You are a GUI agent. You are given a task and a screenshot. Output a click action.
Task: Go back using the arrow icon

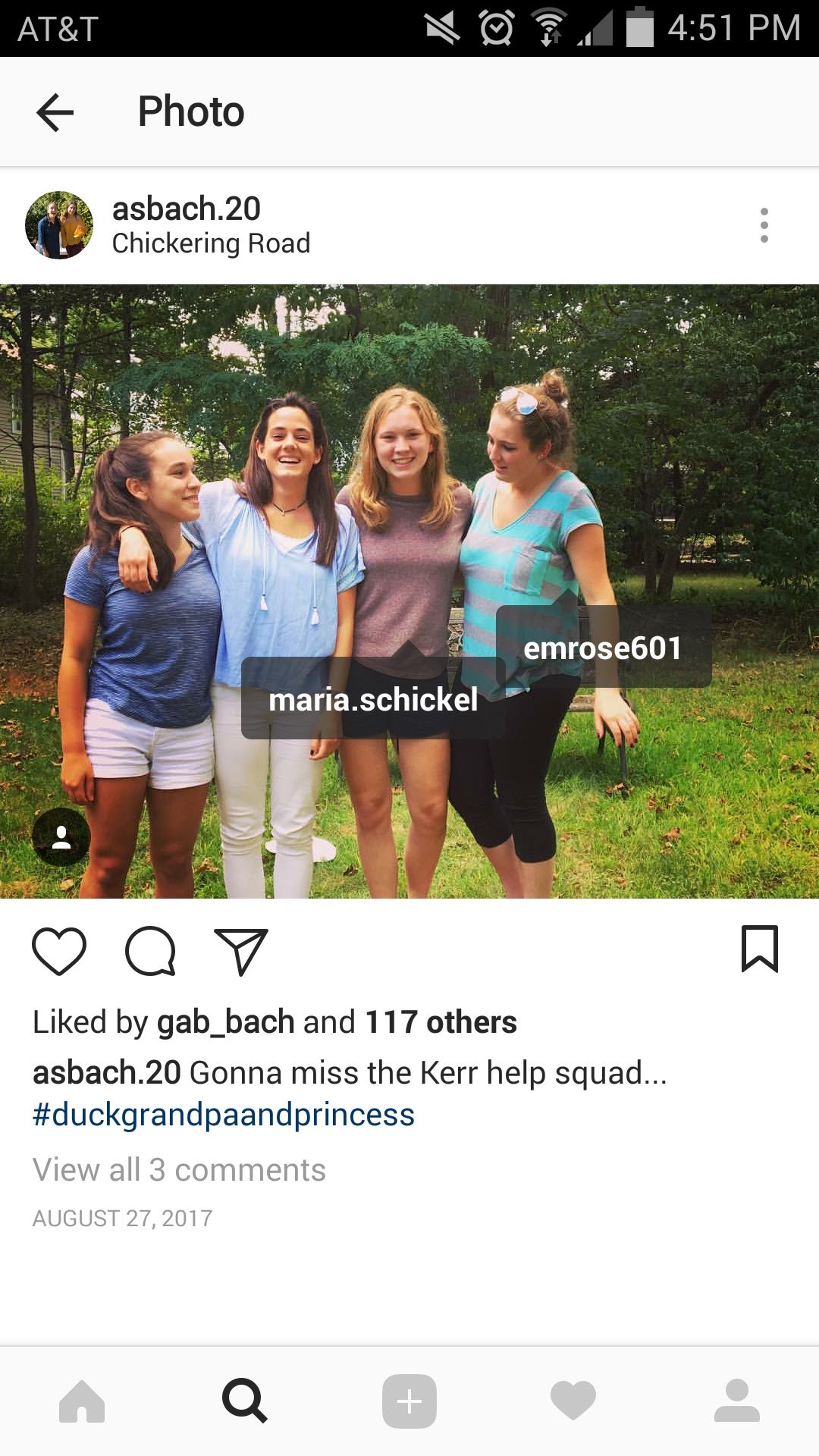tap(55, 112)
